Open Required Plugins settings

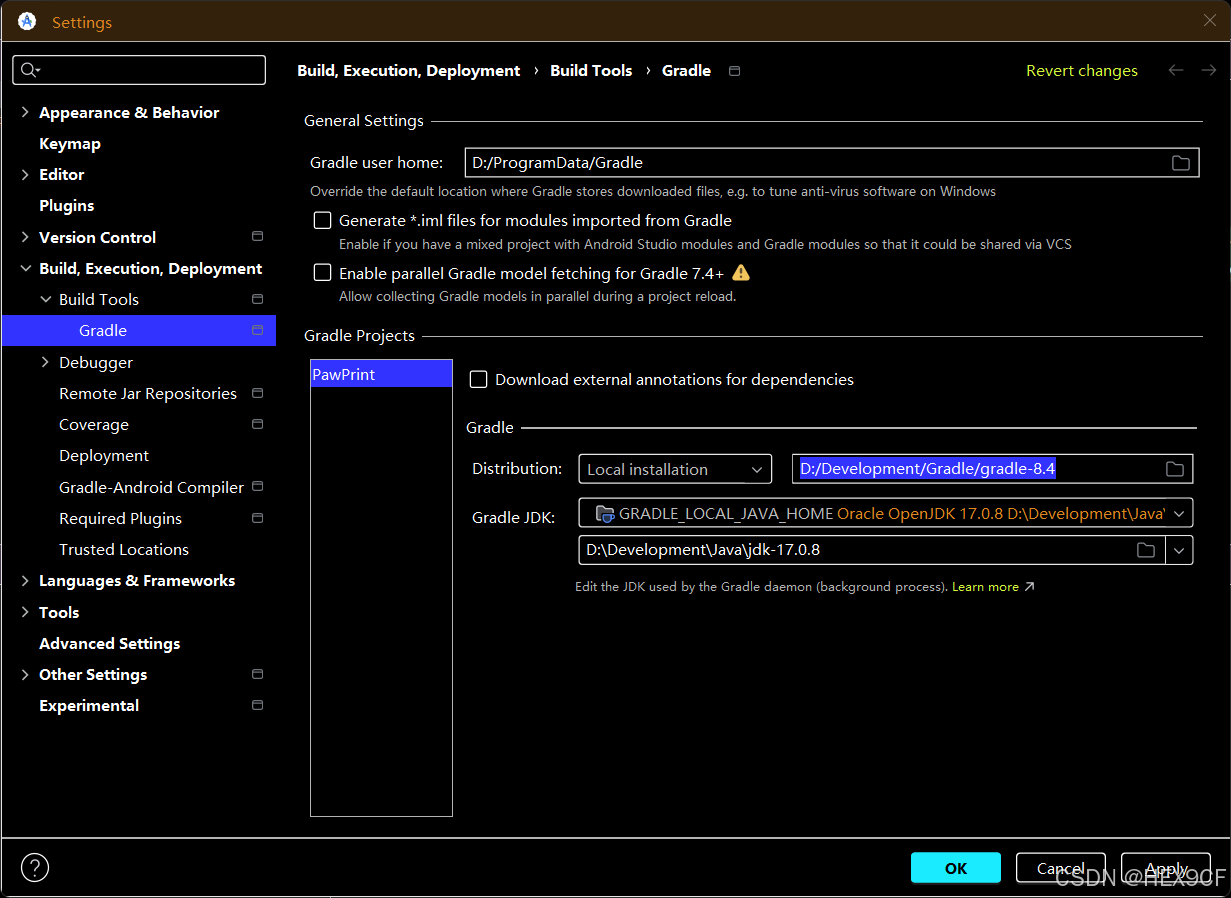click(120, 518)
